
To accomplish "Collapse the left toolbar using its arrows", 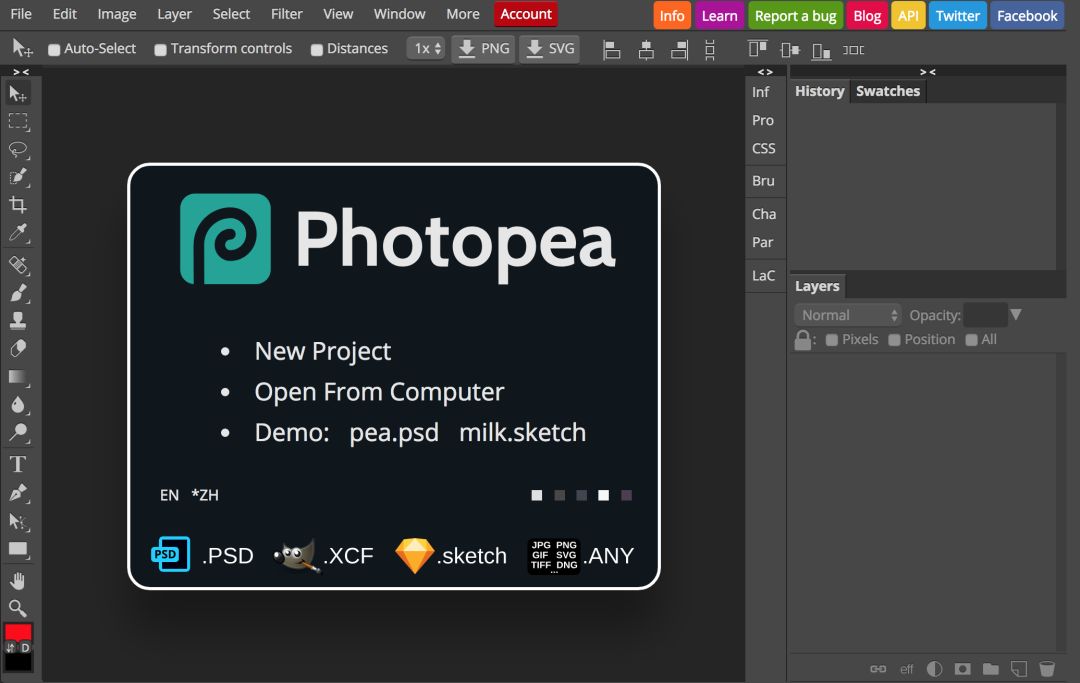I will pos(21,72).
